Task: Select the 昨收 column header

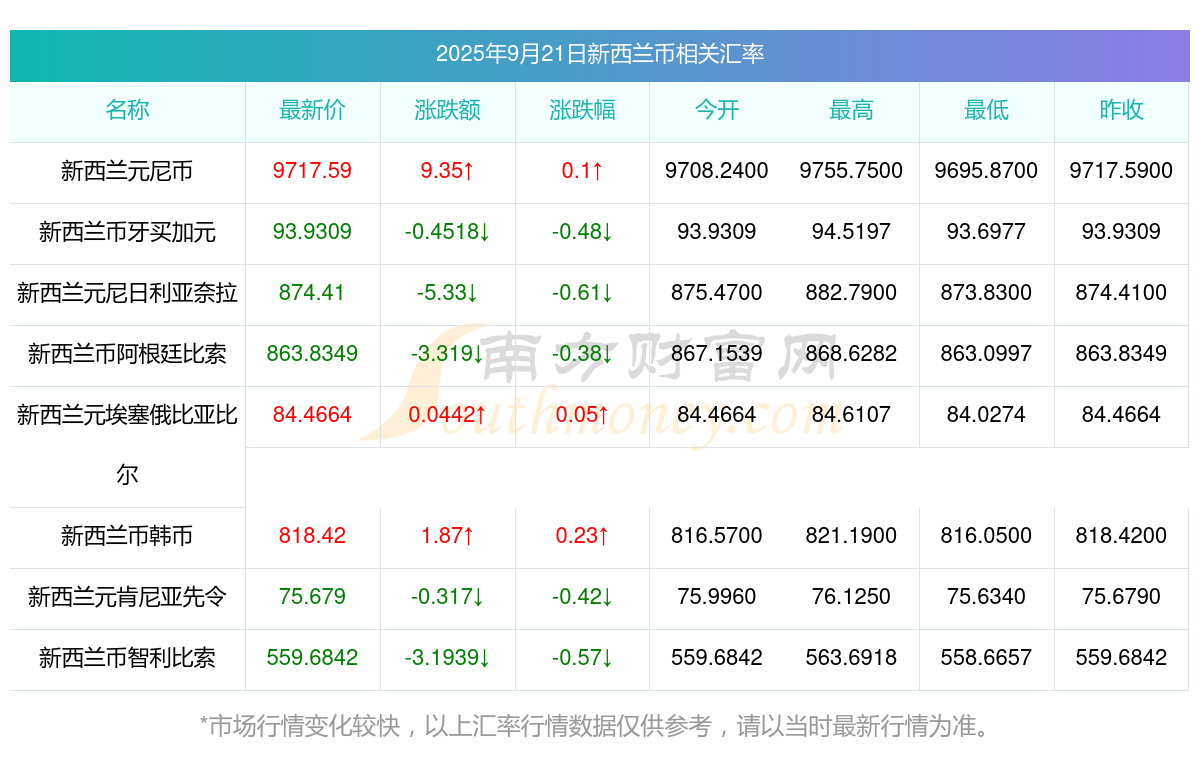Action: click(x=1121, y=110)
